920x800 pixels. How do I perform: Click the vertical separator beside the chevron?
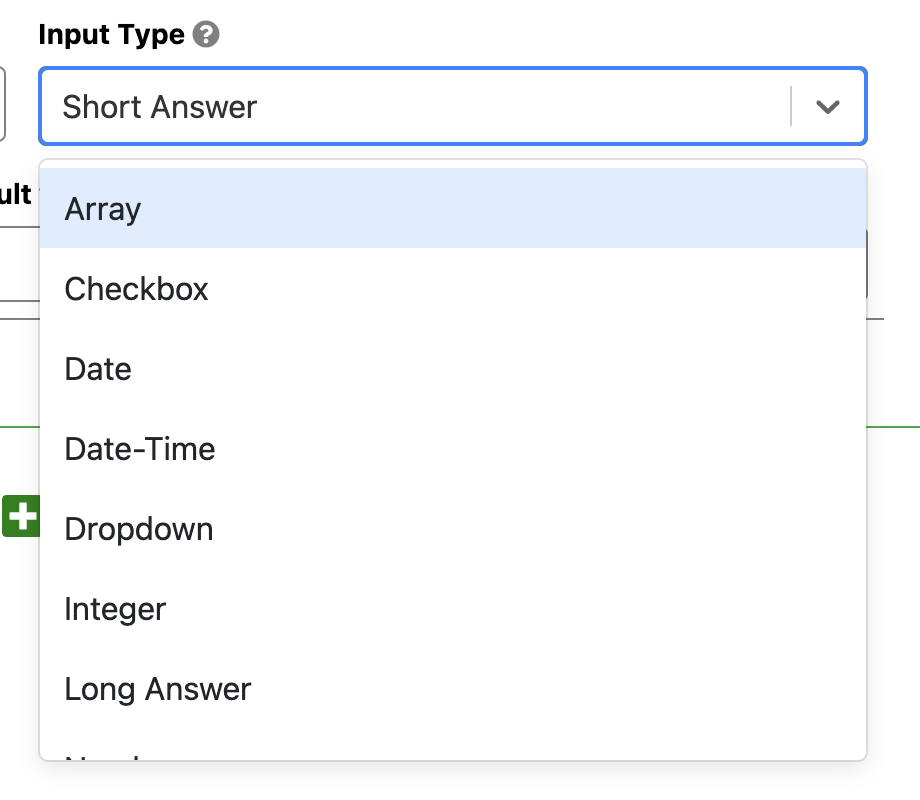pos(791,107)
